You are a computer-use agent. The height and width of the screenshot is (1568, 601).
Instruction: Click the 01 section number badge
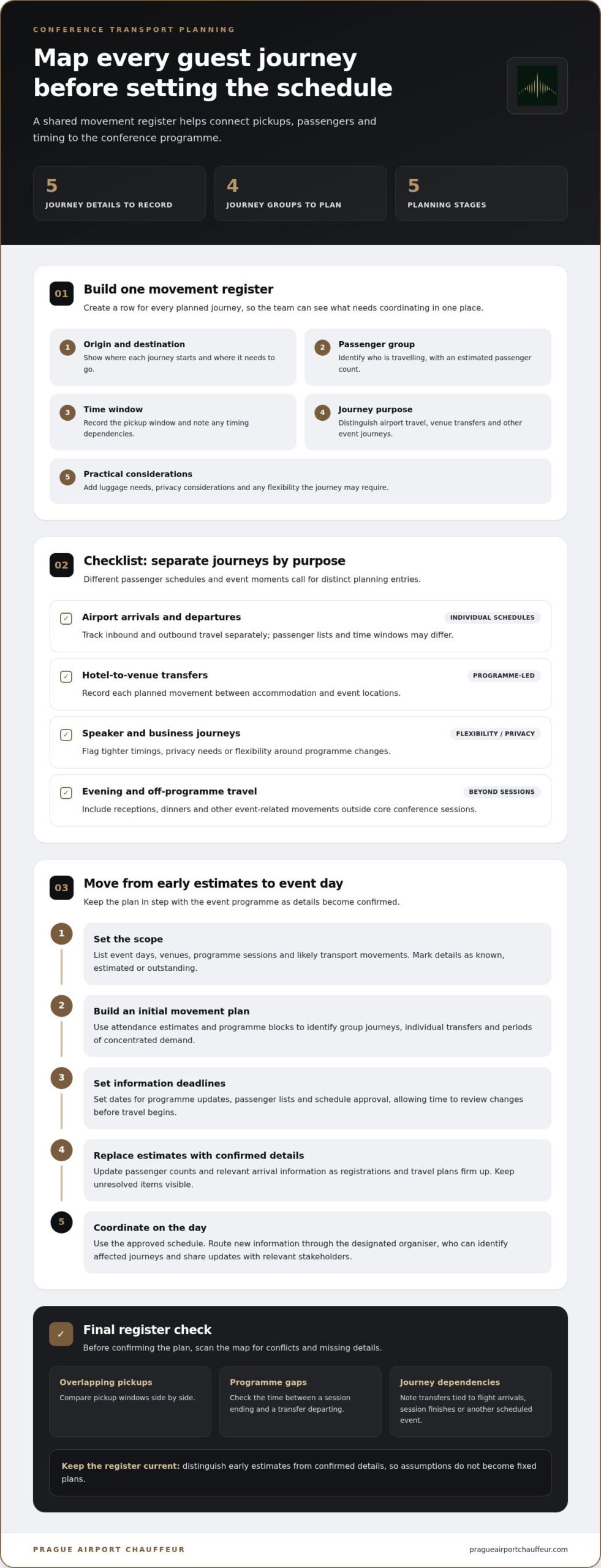pos(61,293)
